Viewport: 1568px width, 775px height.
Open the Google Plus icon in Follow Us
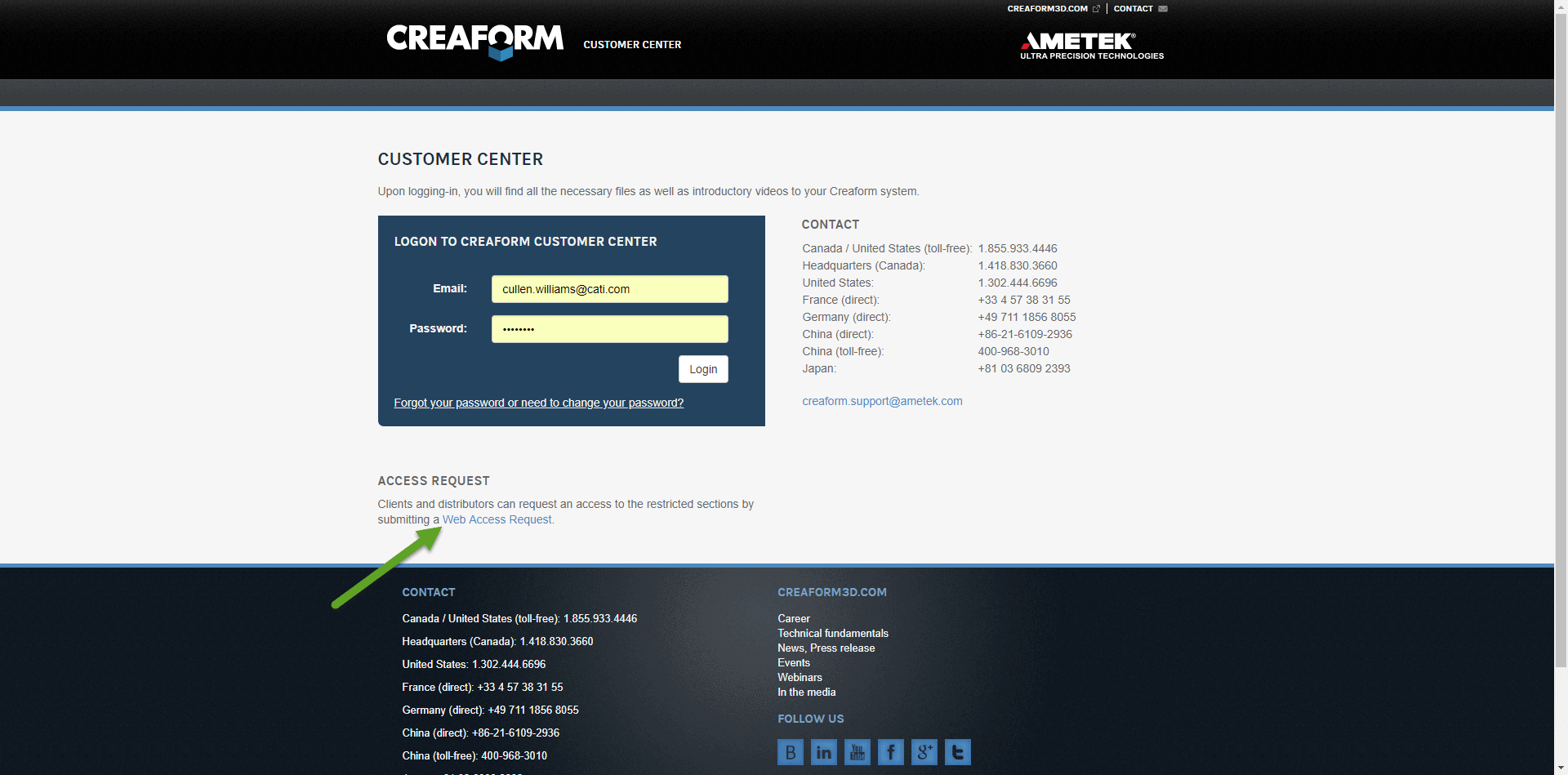(x=924, y=752)
